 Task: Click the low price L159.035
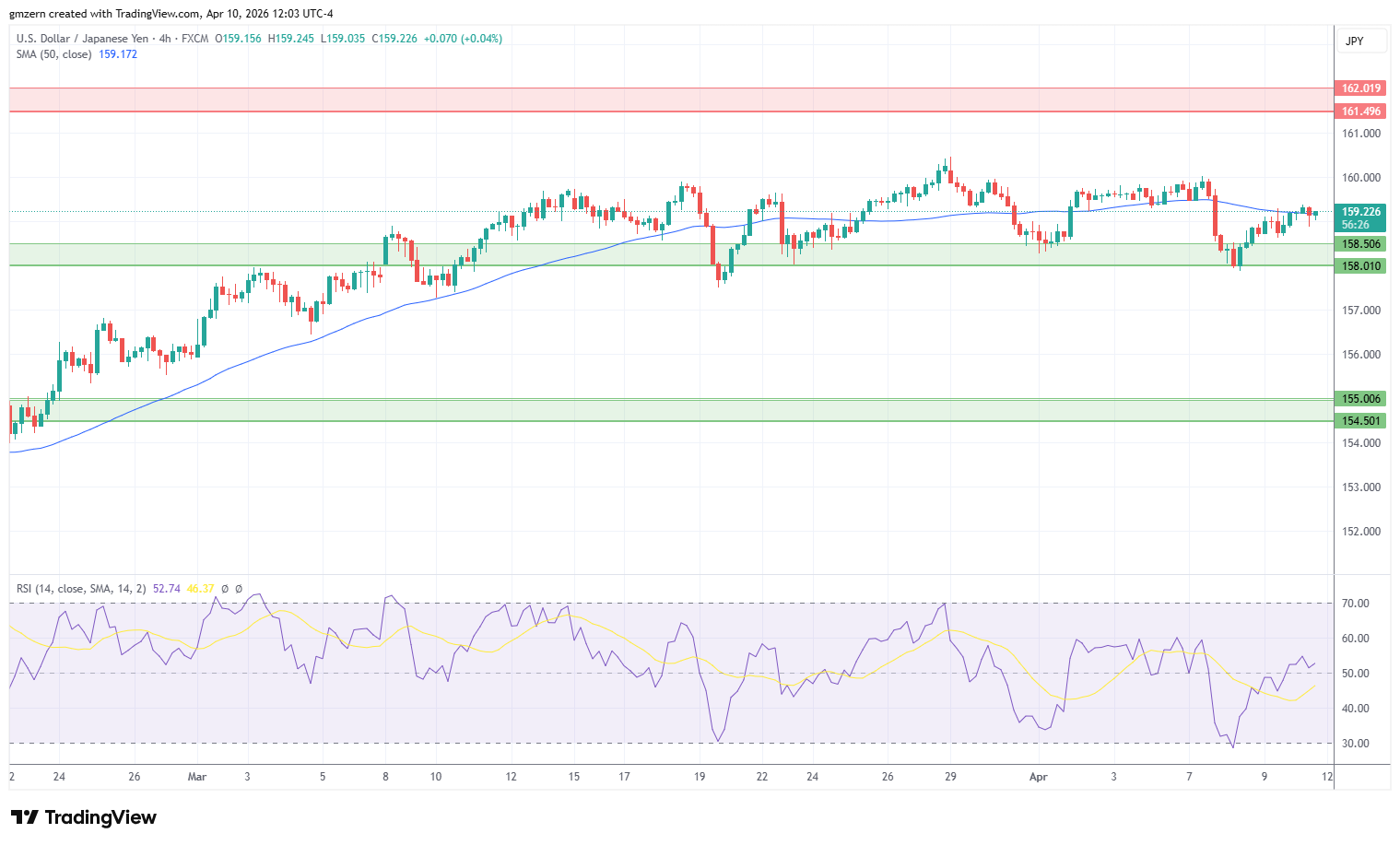coord(343,39)
